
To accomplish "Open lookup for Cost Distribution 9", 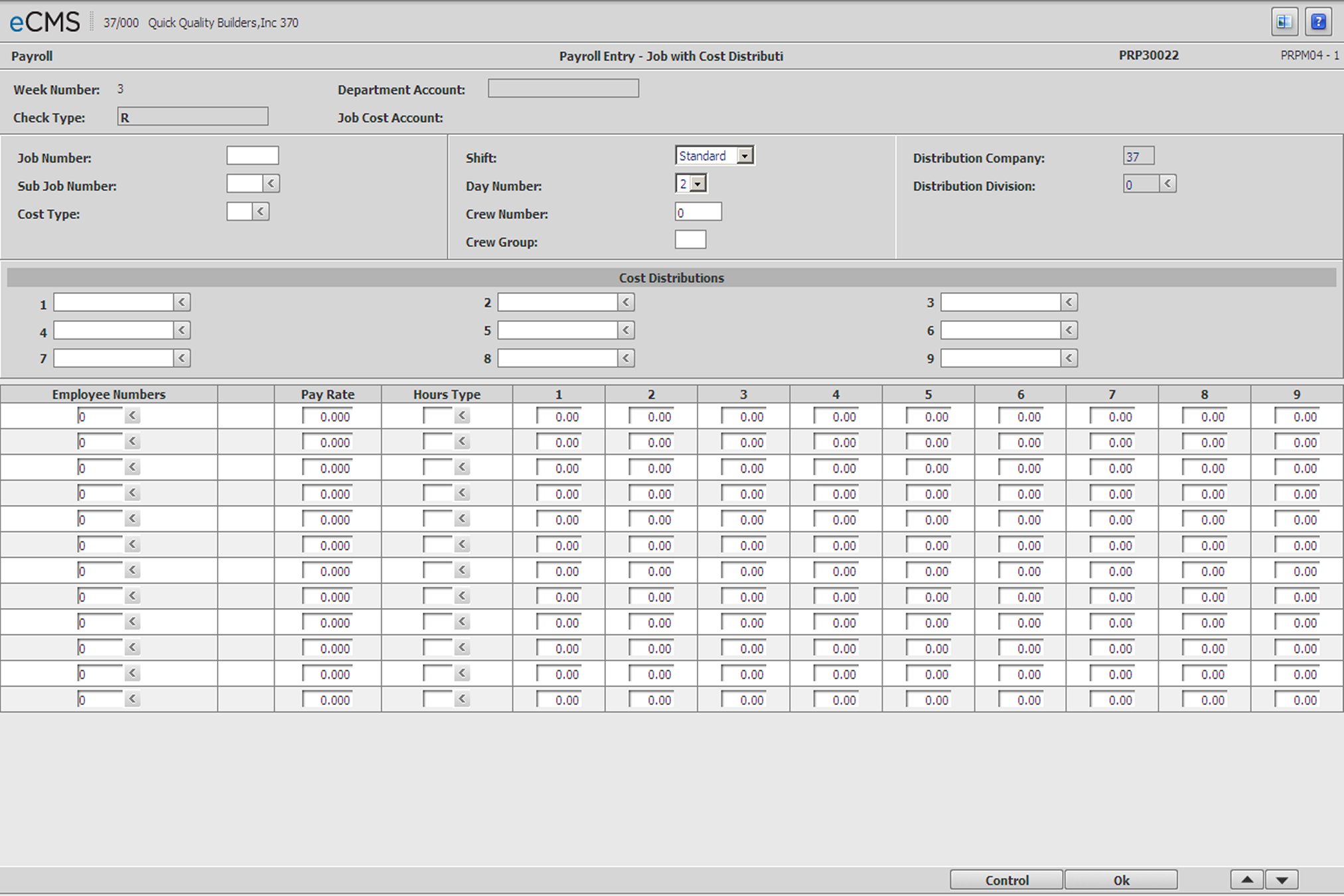I will (1069, 358).
